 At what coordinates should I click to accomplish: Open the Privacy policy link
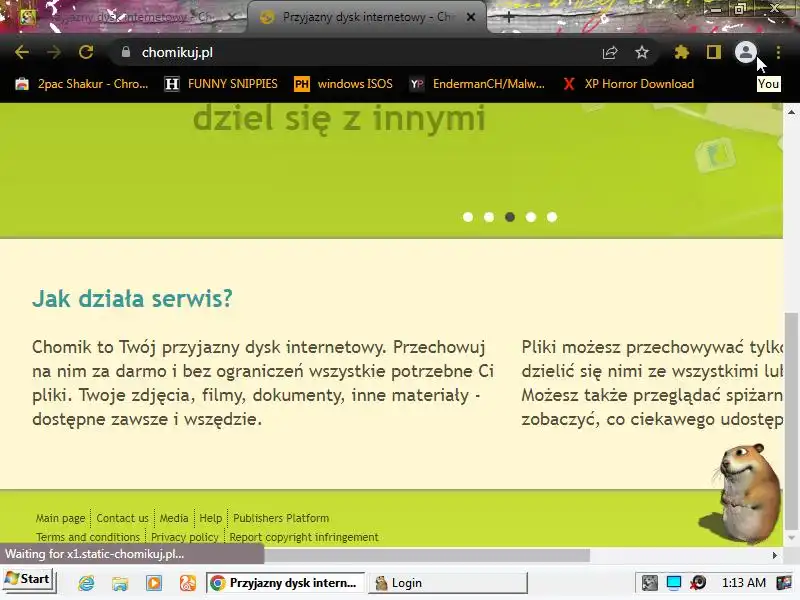tap(185, 537)
